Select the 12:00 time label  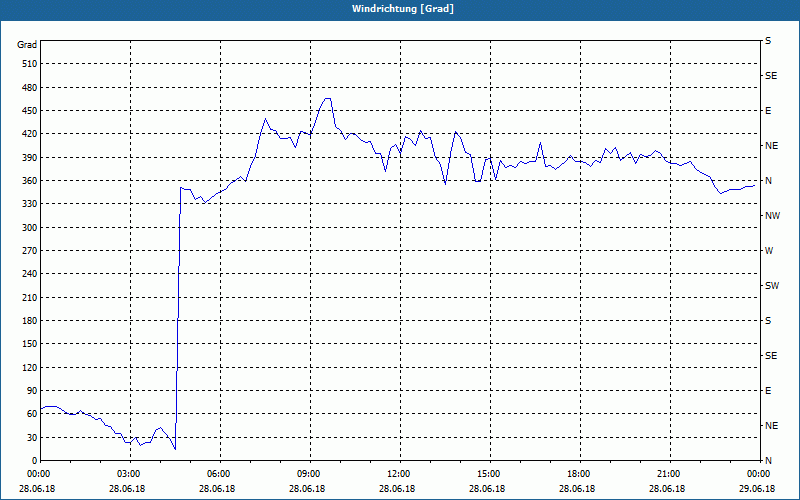point(399,474)
